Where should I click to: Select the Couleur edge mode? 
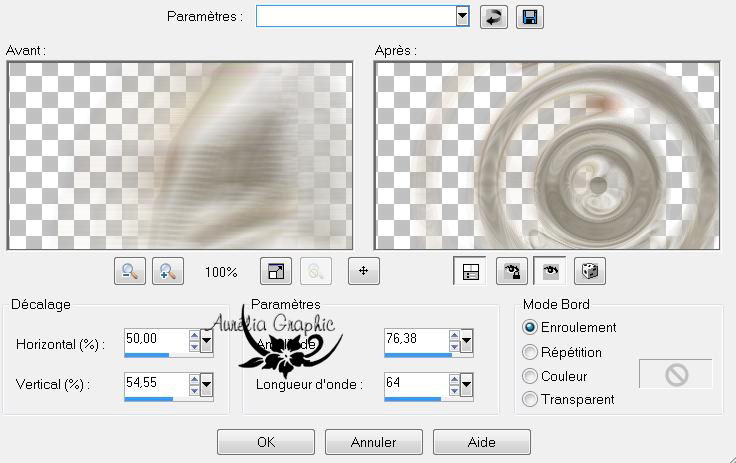click(x=530, y=376)
